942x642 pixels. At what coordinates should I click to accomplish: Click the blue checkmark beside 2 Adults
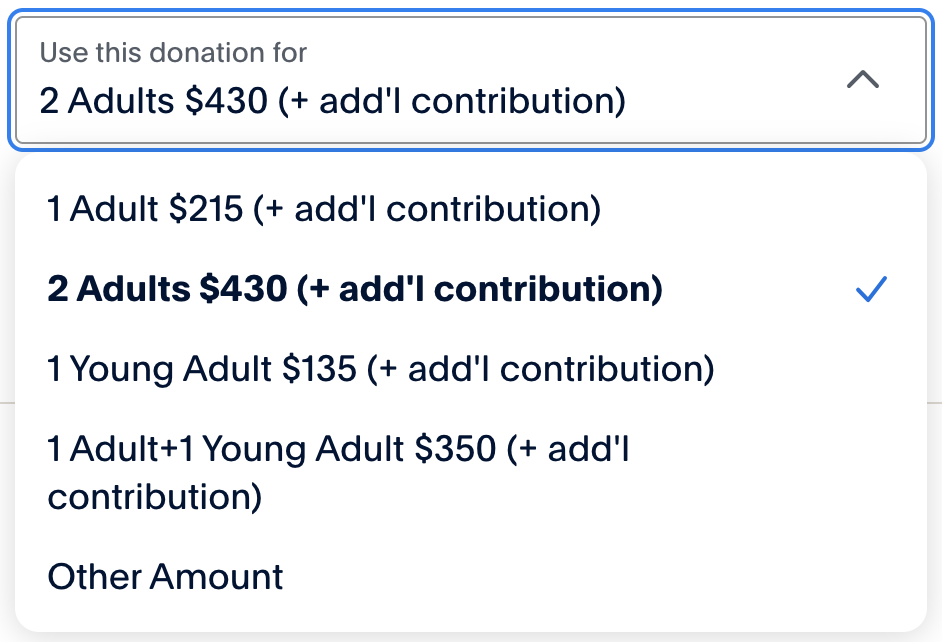point(871,290)
